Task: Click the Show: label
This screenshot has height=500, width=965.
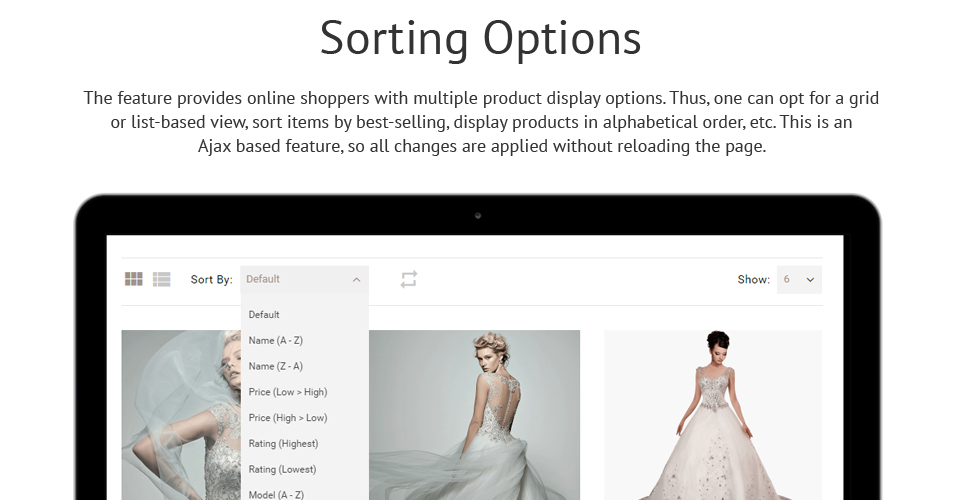Action: pyautogui.click(x=754, y=280)
